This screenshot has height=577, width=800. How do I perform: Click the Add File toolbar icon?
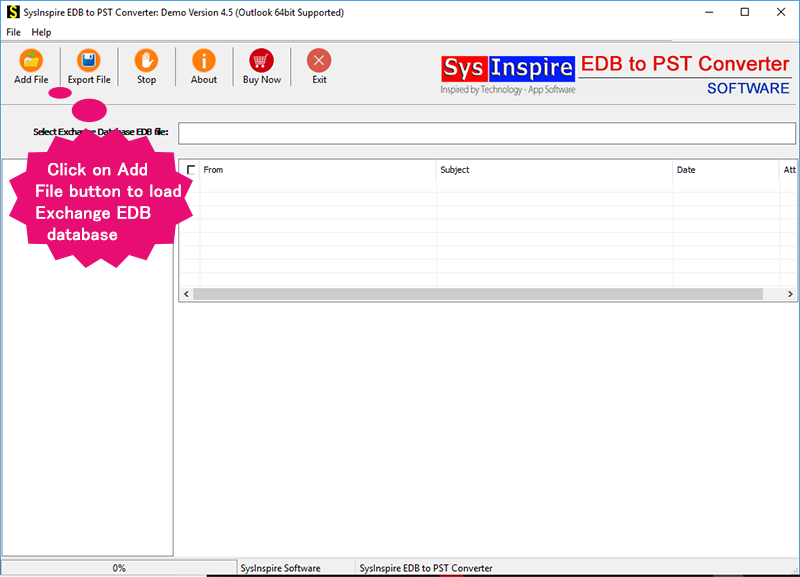31,60
